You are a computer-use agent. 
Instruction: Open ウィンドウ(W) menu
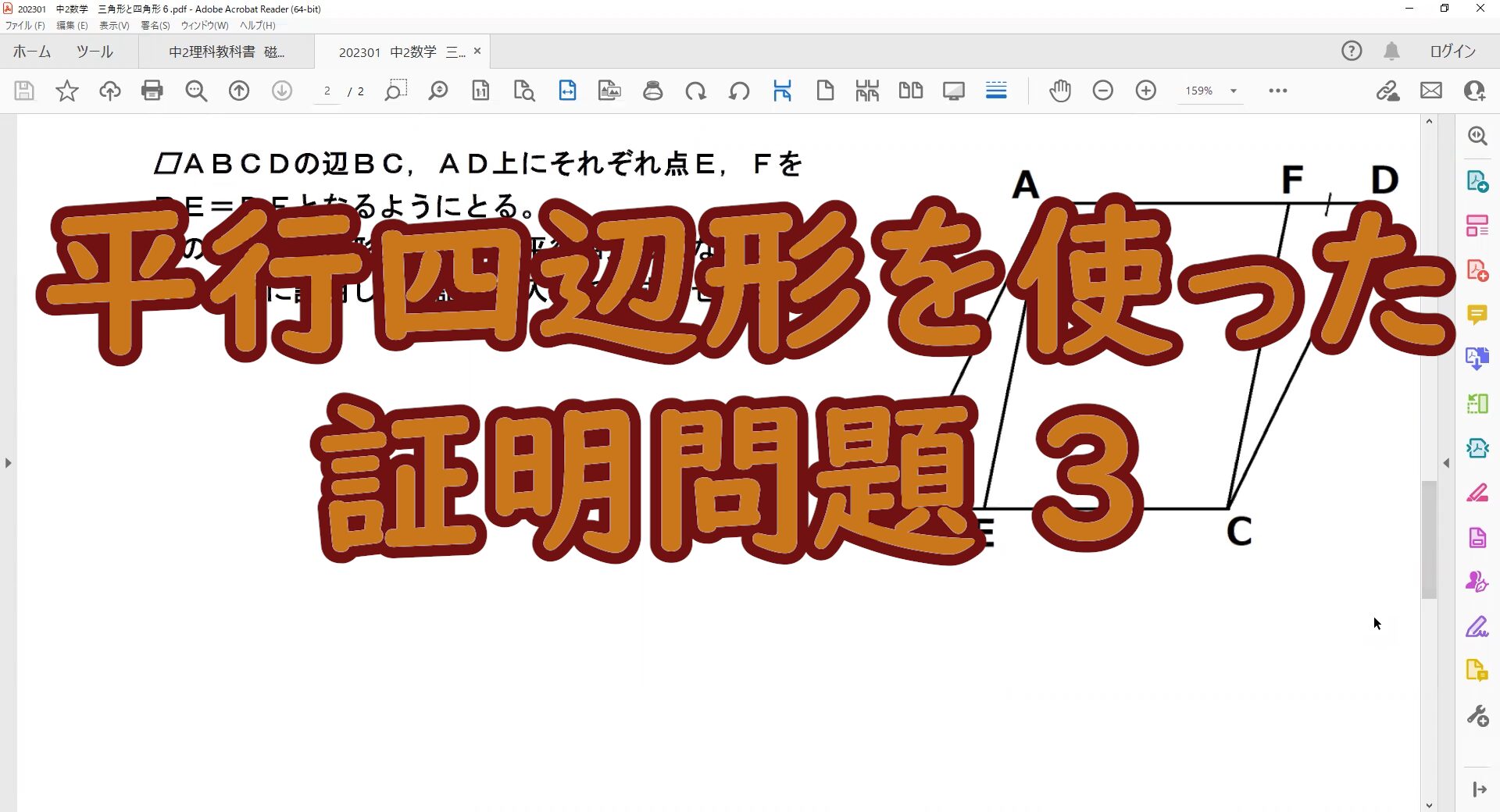[205, 25]
